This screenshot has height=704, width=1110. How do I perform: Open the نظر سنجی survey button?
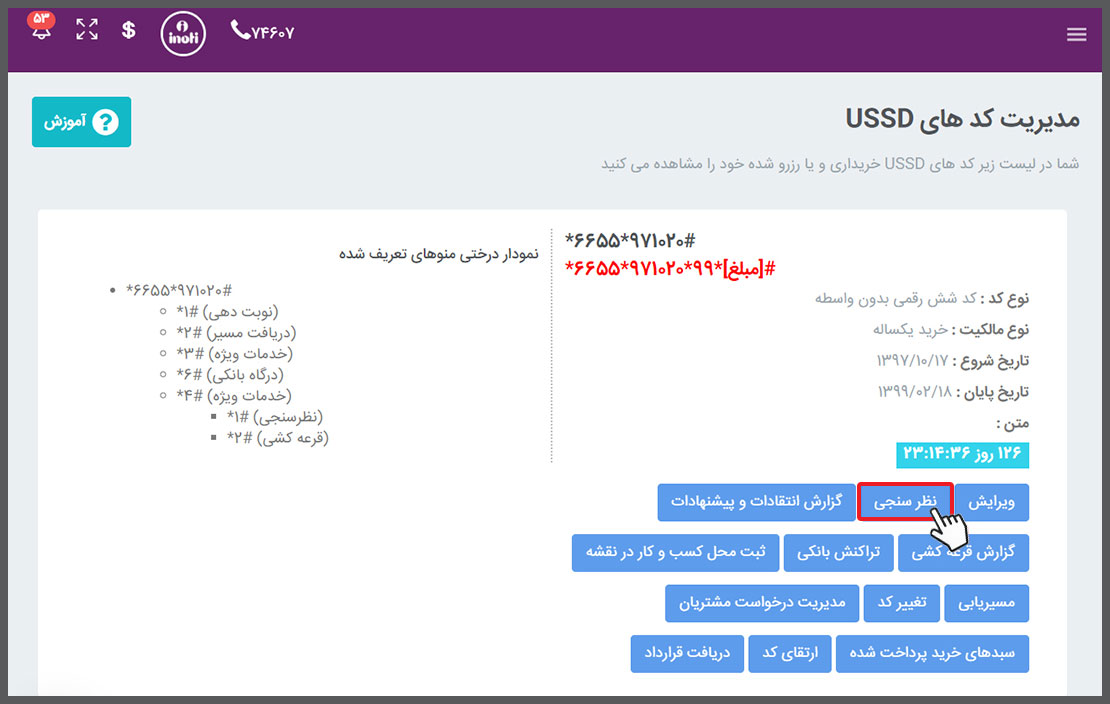click(905, 502)
